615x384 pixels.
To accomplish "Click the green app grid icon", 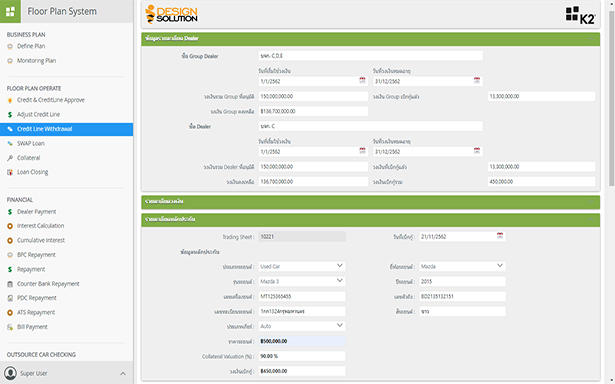I will pyautogui.click(x=10, y=11).
